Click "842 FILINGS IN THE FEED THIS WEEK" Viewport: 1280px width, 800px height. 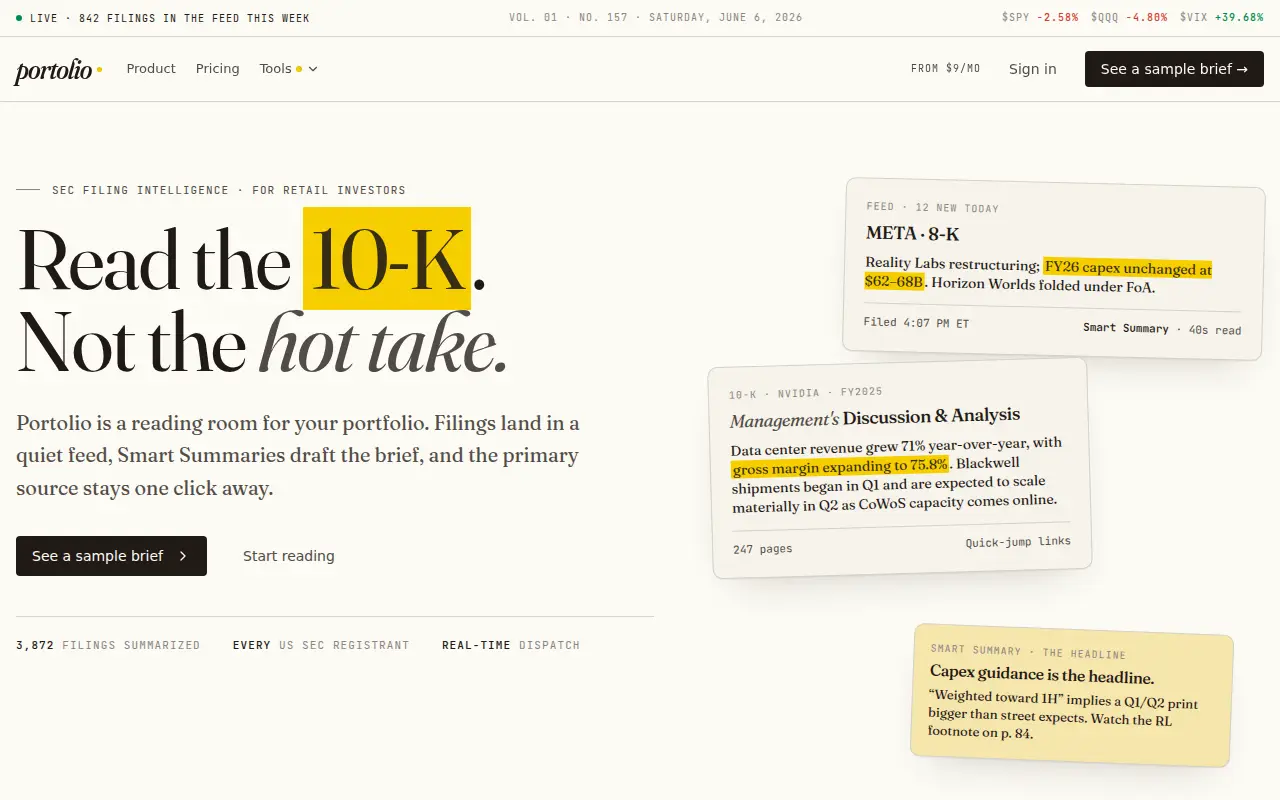click(194, 18)
